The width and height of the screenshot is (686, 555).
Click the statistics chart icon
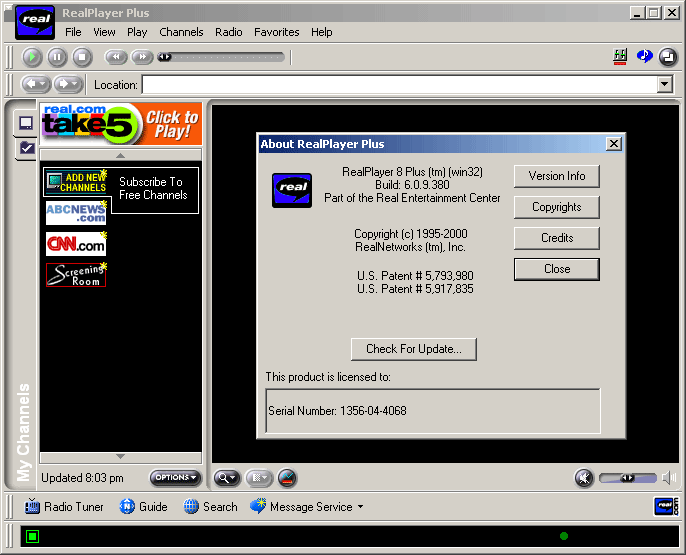coord(287,478)
